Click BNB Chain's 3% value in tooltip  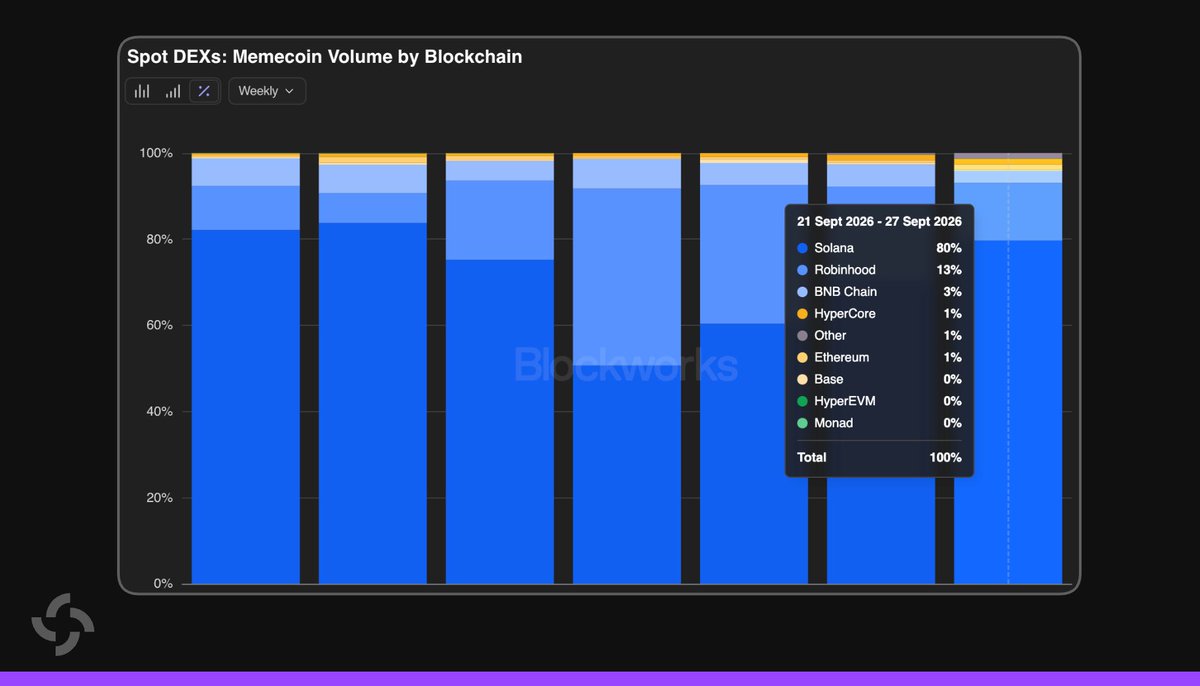point(952,292)
